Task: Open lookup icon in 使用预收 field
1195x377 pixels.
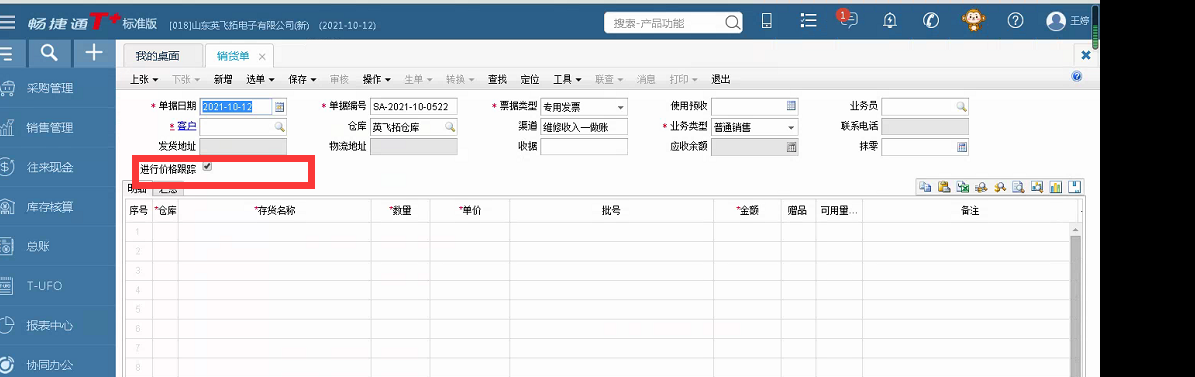Action: click(791, 107)
